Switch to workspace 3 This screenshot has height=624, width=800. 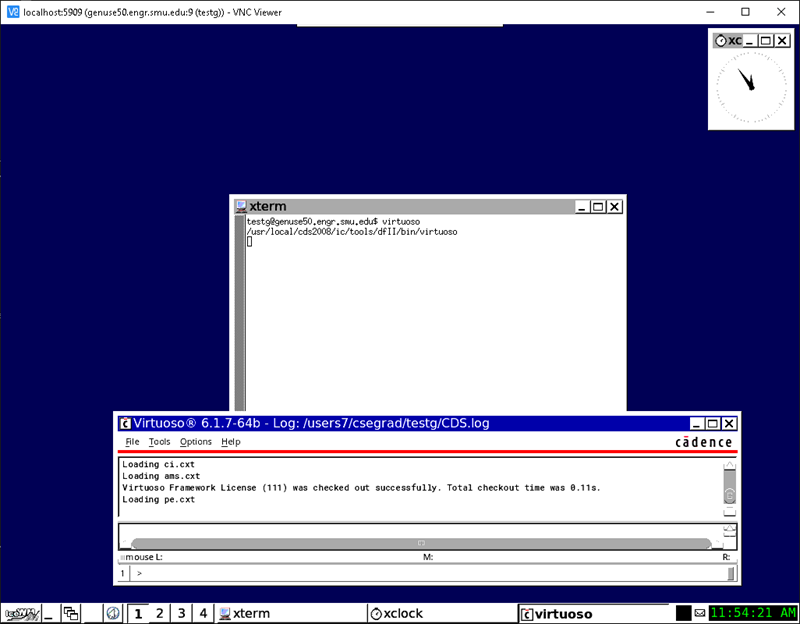point(182,613)
